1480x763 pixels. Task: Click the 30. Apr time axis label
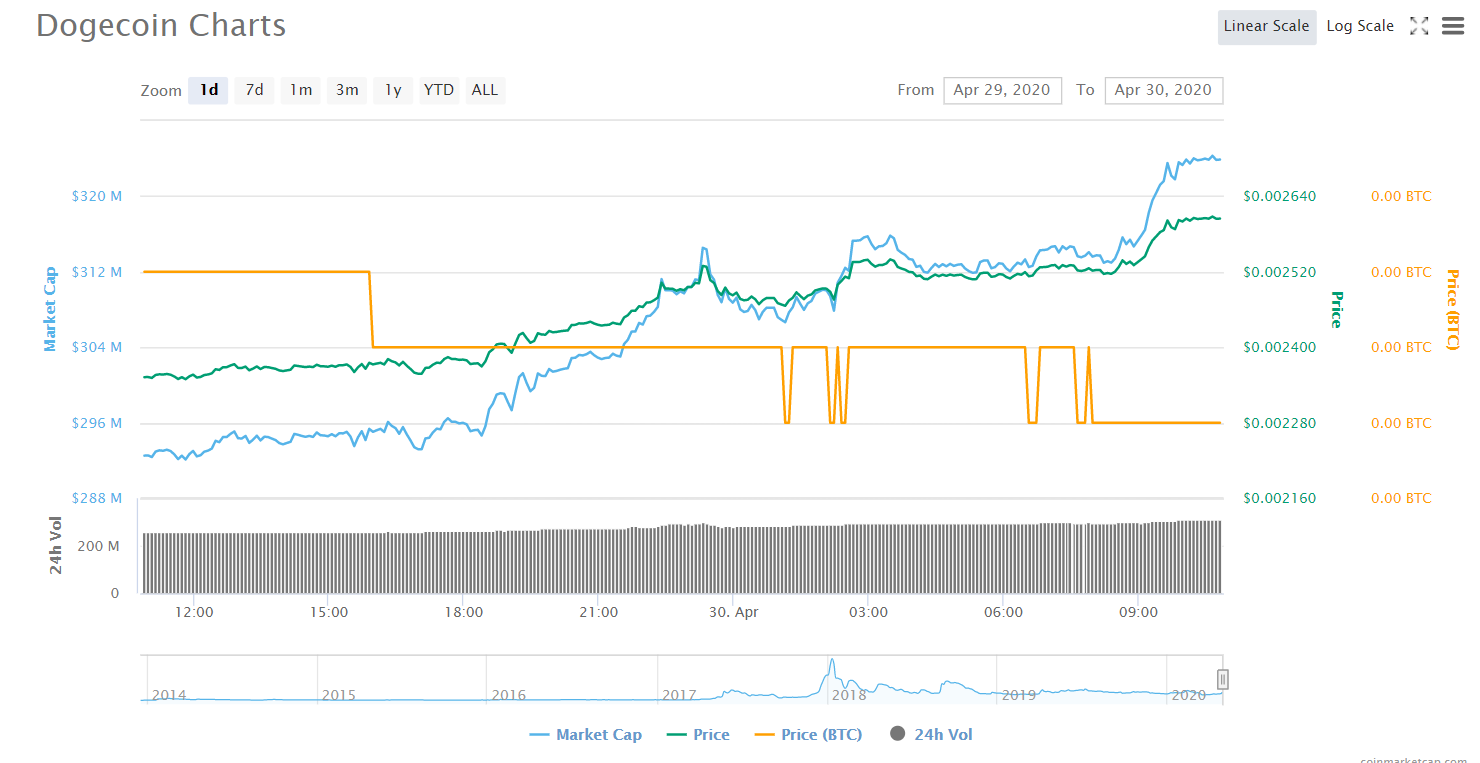coord(732,612)
